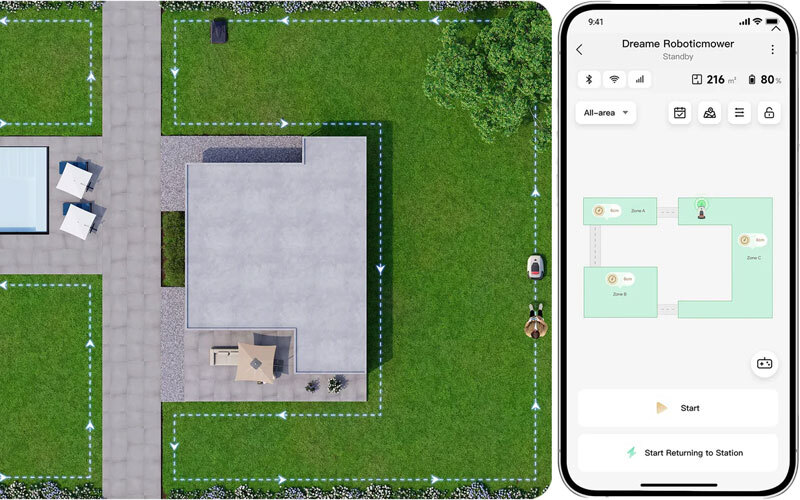Open the three-dot more options menu
The image size is (800, 500).
[x=772, y=50]
